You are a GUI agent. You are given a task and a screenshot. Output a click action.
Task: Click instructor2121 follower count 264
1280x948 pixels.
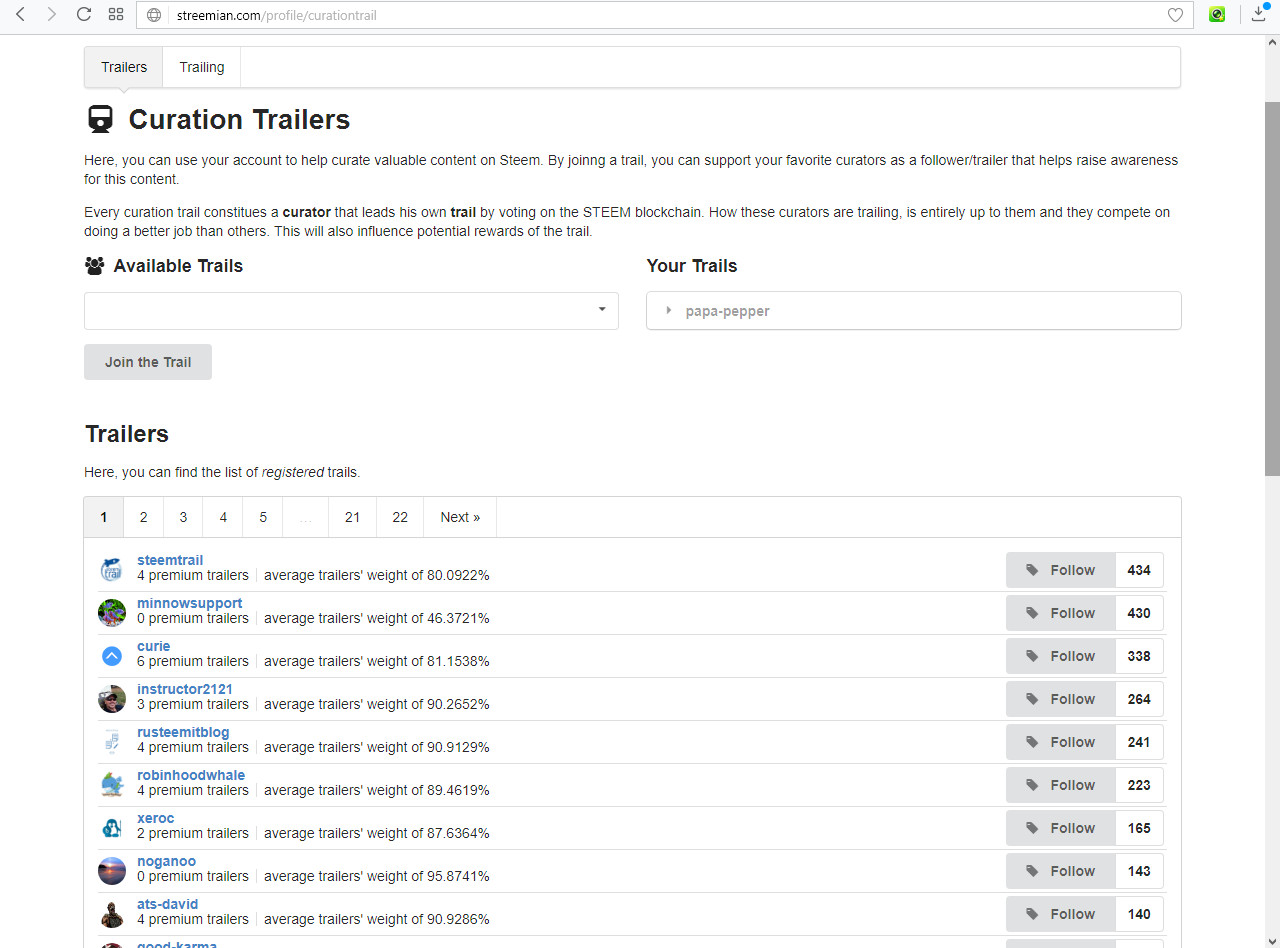pyautogui.click(x=1139, y=699)
